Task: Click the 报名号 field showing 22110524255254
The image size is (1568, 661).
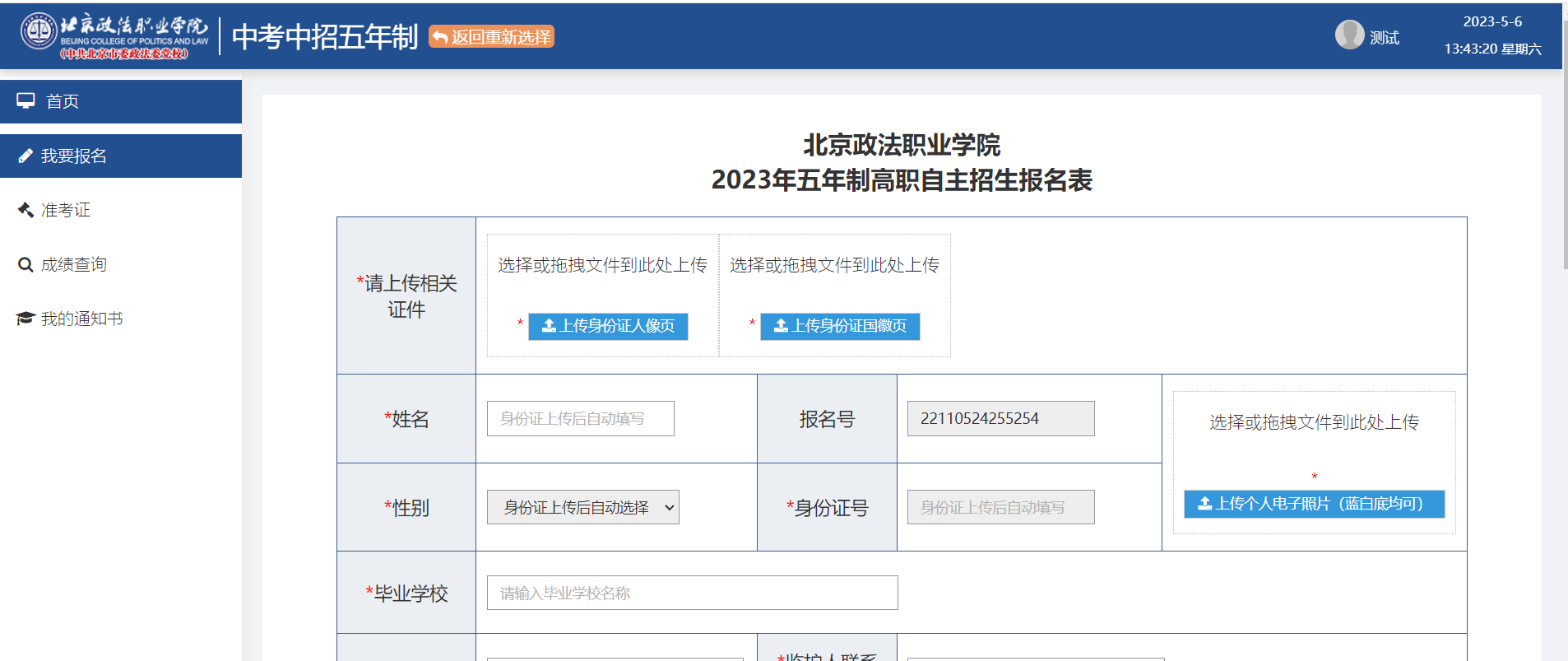Action: (x=1000, y=418)
